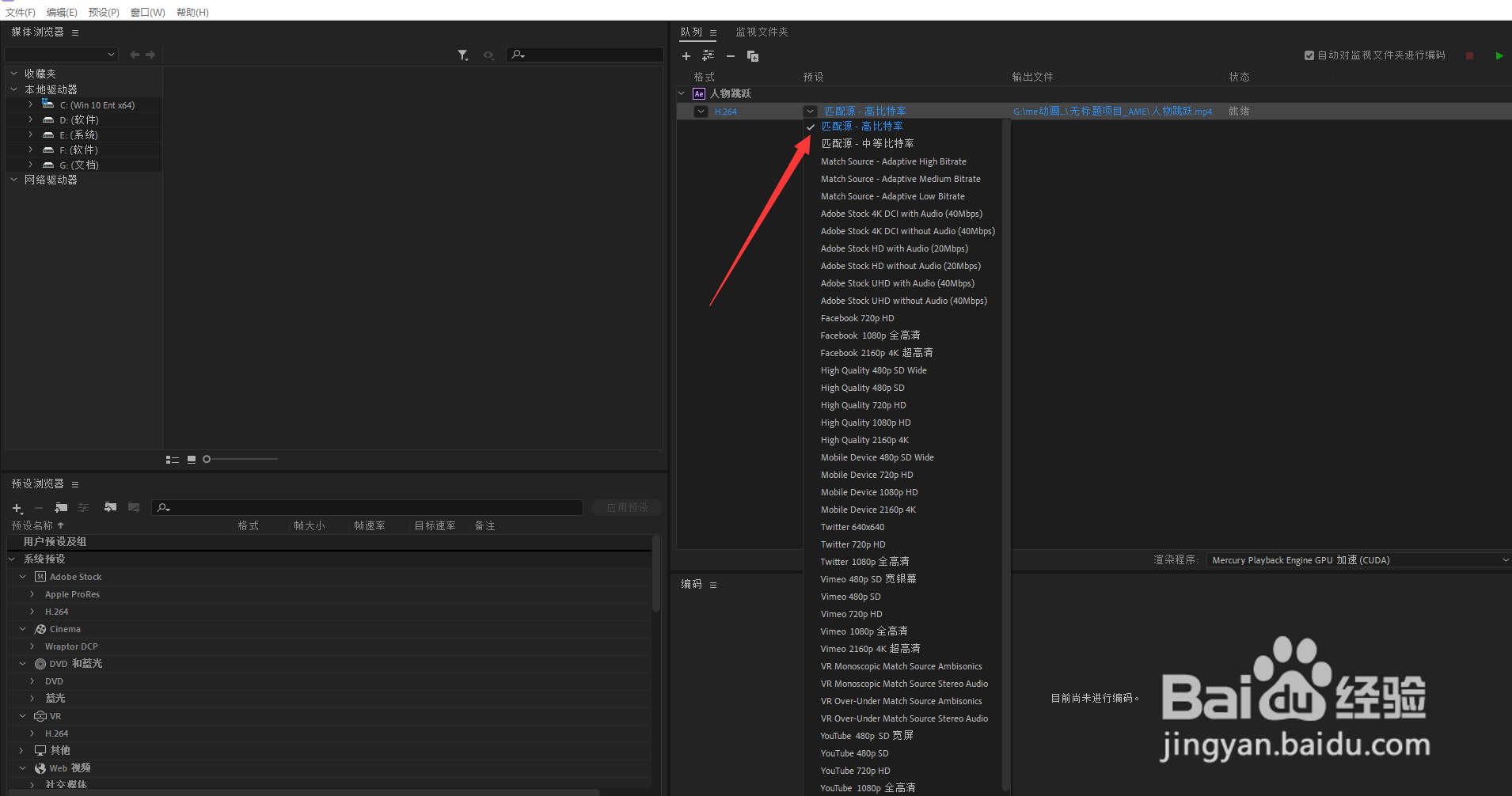Toggle Media Browser visibility eye filter
The image size is (1512, 796).
click(488, 55)
